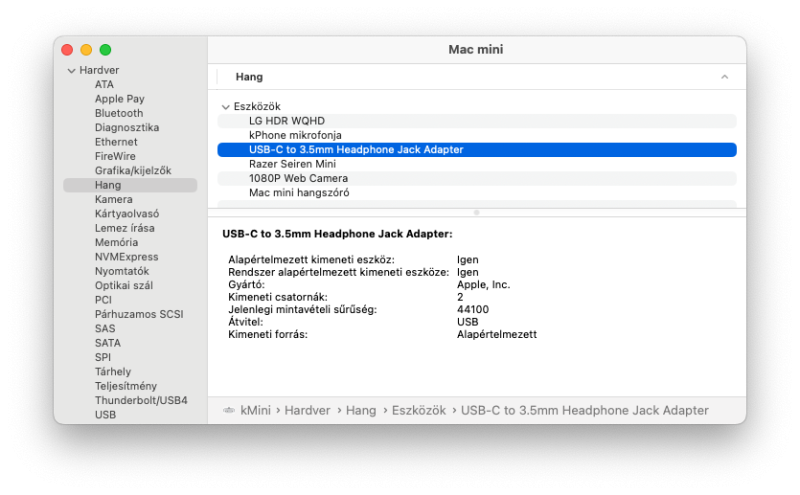Click the Hang column header
Viewport: 800px width, 495px height.
(x=249, y=77)
